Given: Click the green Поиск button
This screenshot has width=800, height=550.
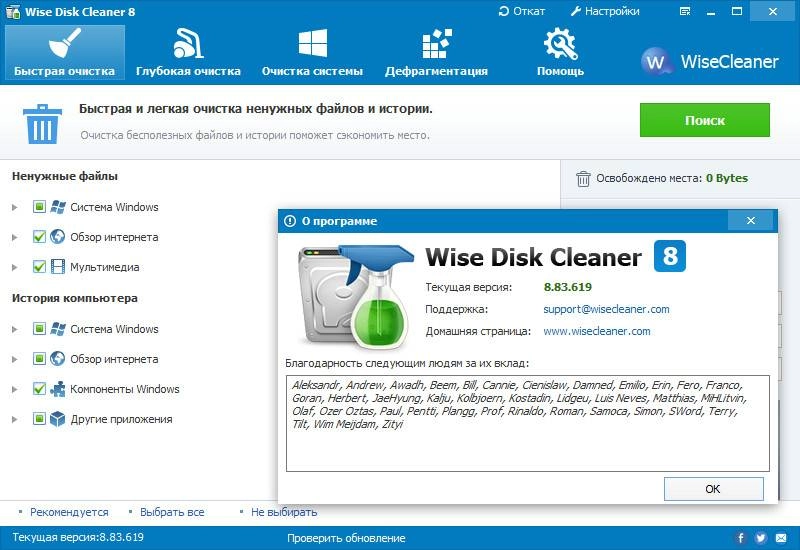Looking at the screenshot, I should 705,120.
